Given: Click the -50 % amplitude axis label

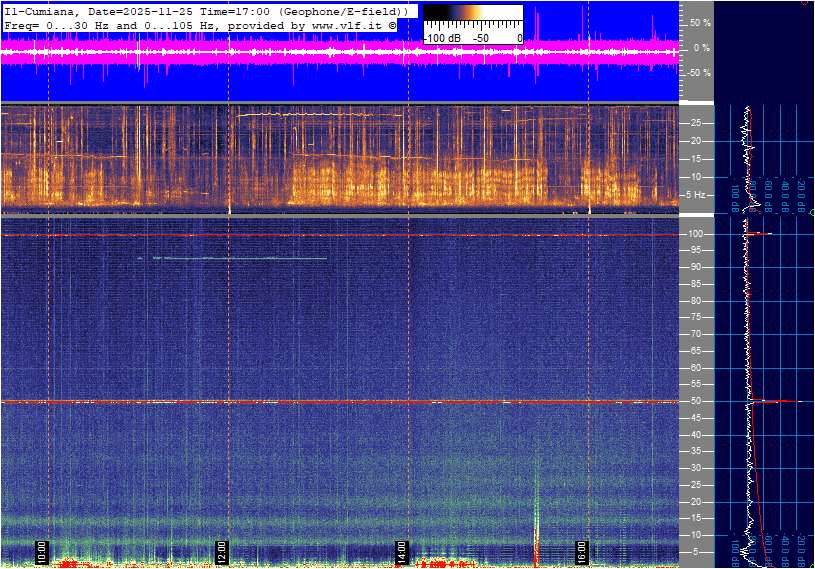Looking at the screenshot, I should (x=697, y=73).
